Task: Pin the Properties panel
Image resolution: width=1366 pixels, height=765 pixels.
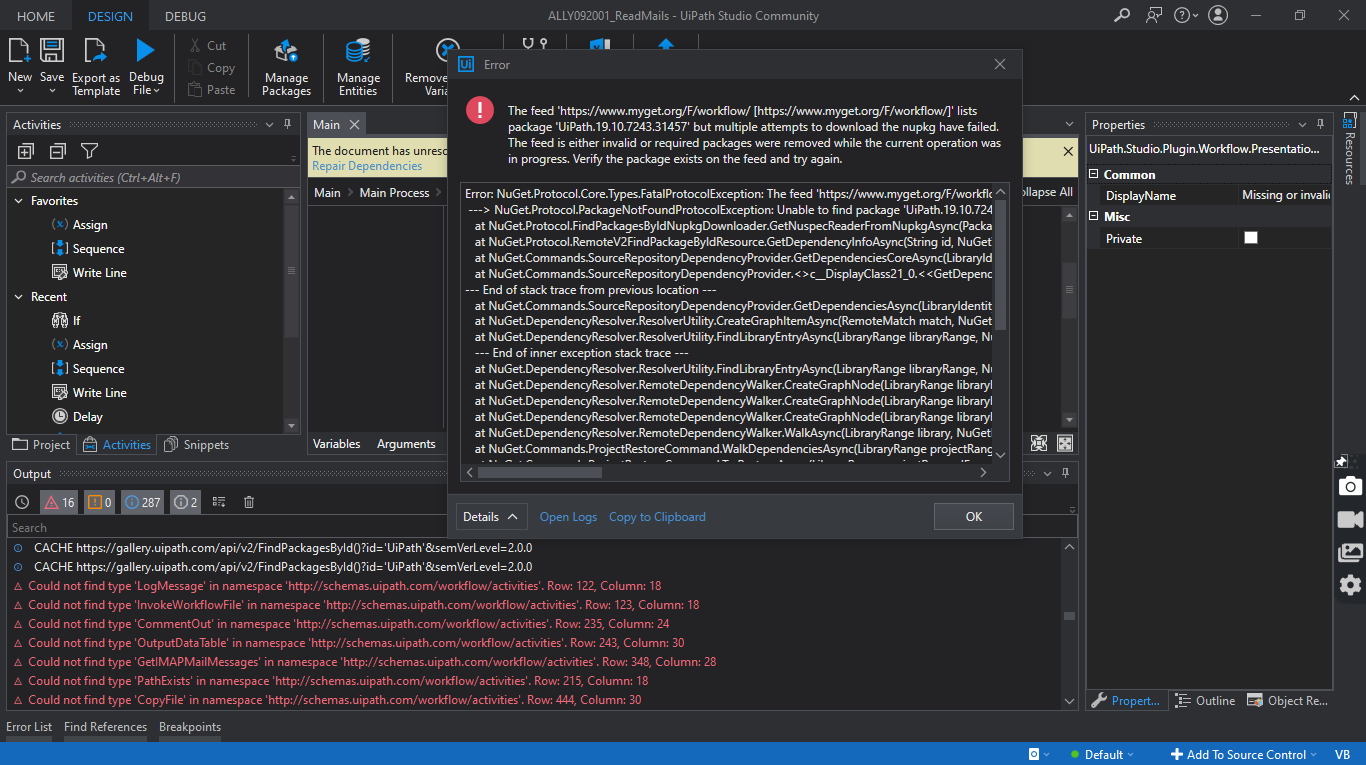Action: point(1319,125)
